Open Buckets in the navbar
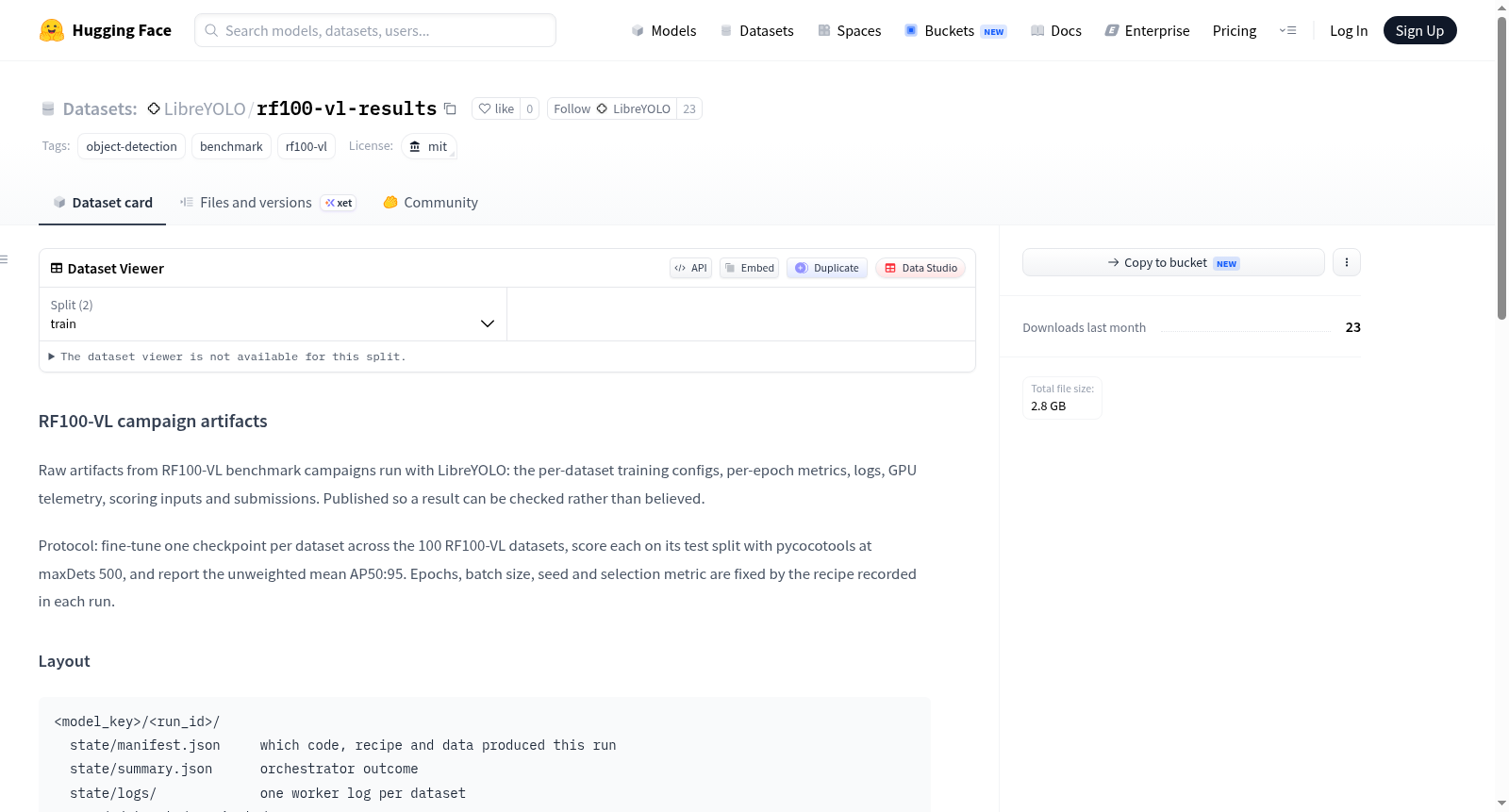Viewport: 1509px width, 812px height. tap(955, 30)
